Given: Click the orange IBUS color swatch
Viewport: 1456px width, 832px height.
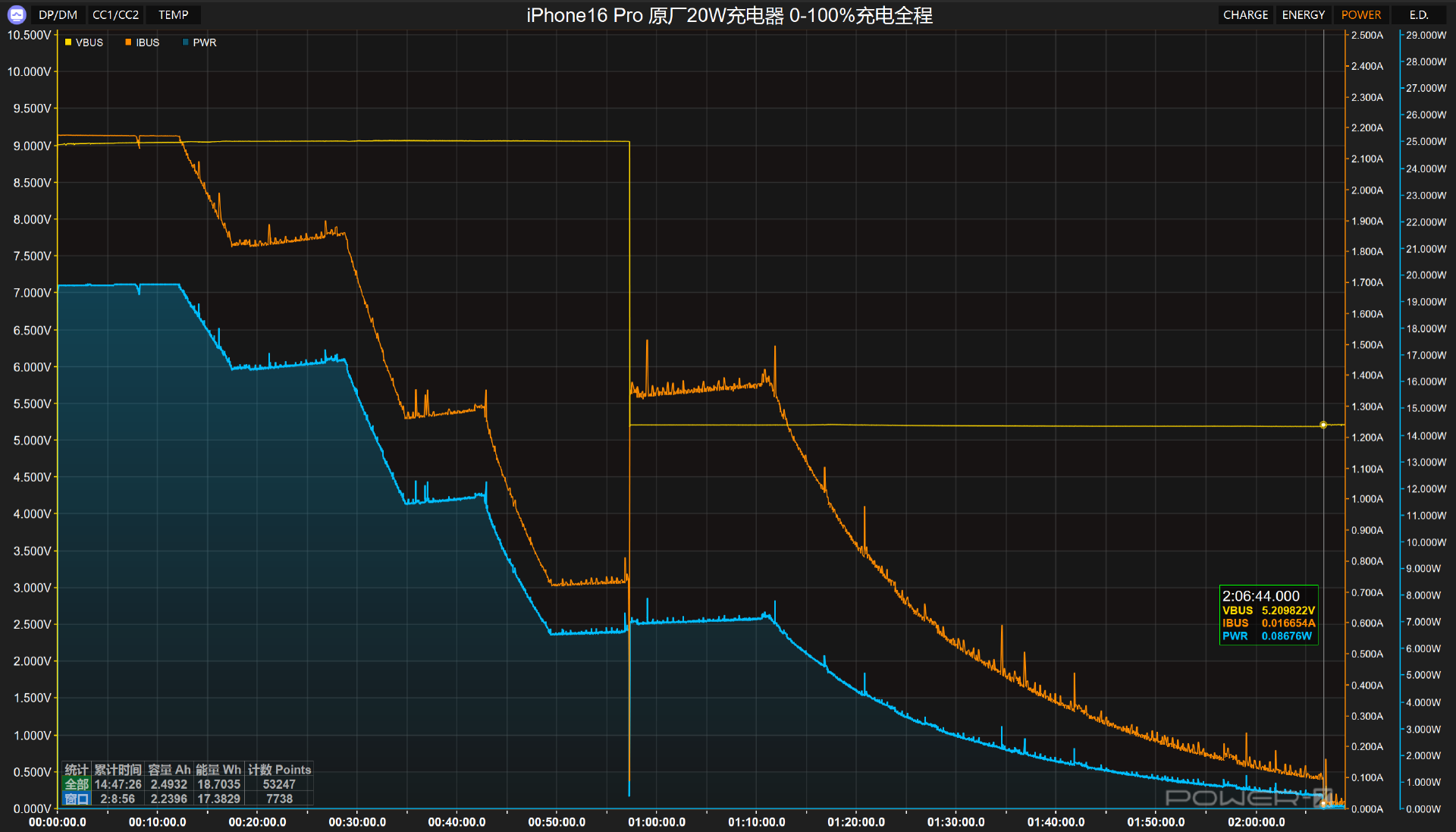Looking at the screenshot, I should (128, 42).
